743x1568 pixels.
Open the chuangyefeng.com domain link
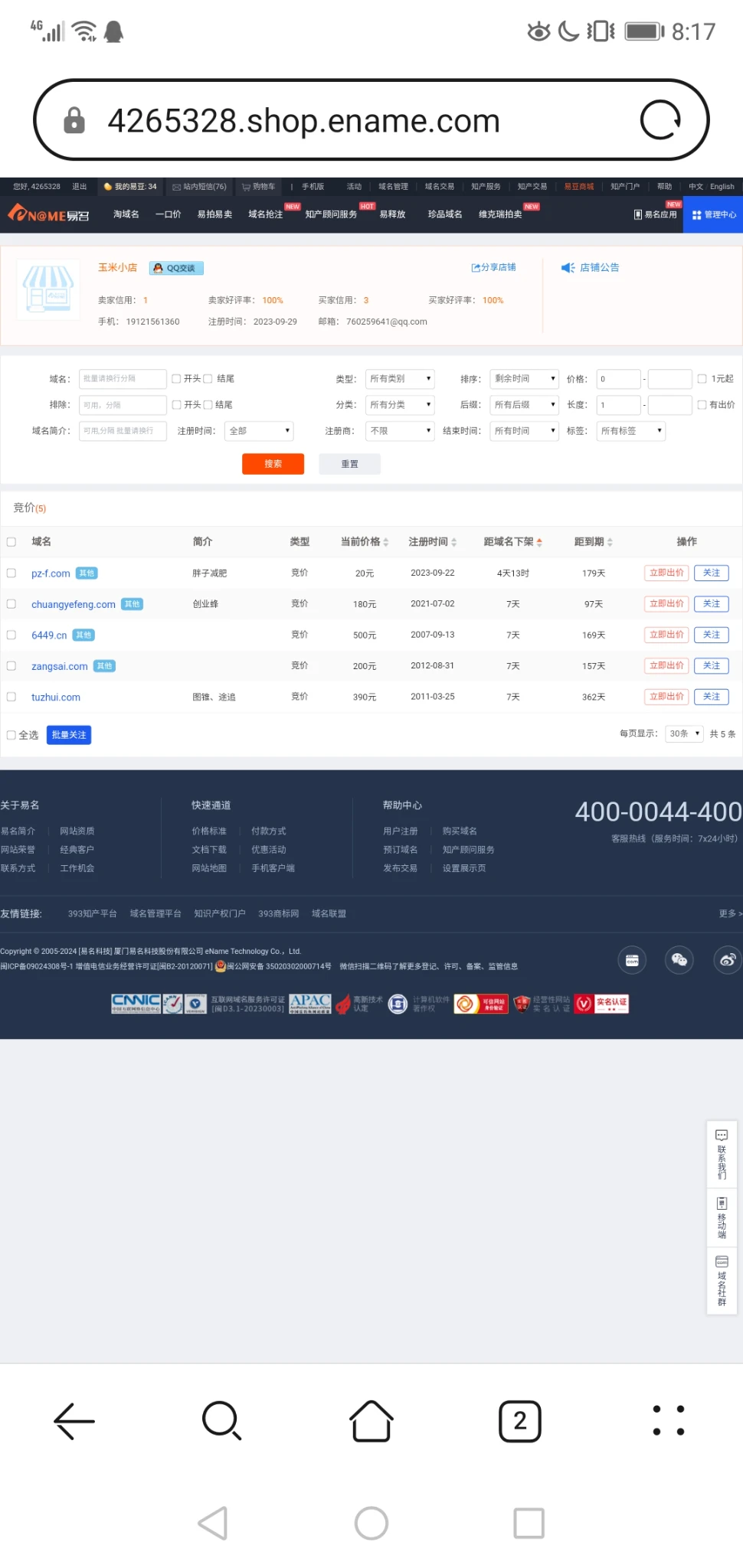(x=74, y=604)
